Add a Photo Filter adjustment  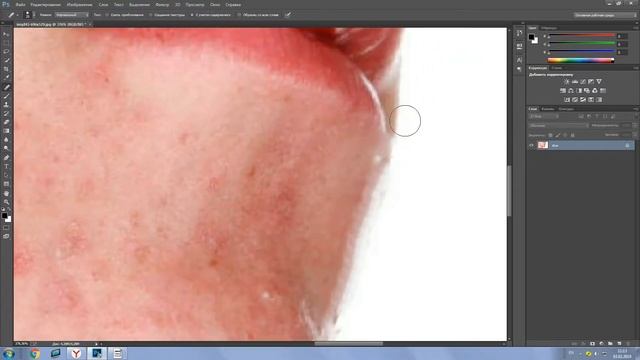(587, 91)
